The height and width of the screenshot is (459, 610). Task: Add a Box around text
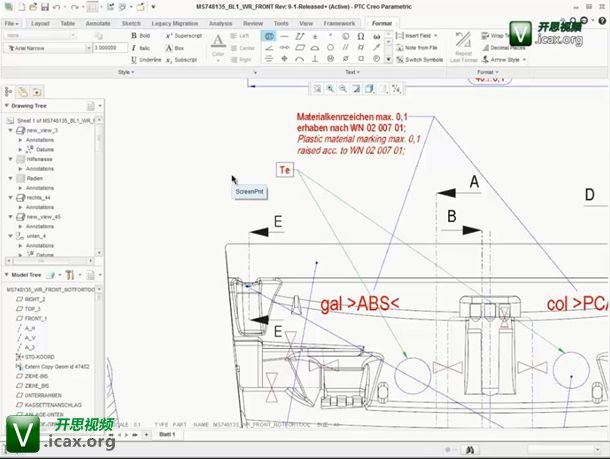174,48
